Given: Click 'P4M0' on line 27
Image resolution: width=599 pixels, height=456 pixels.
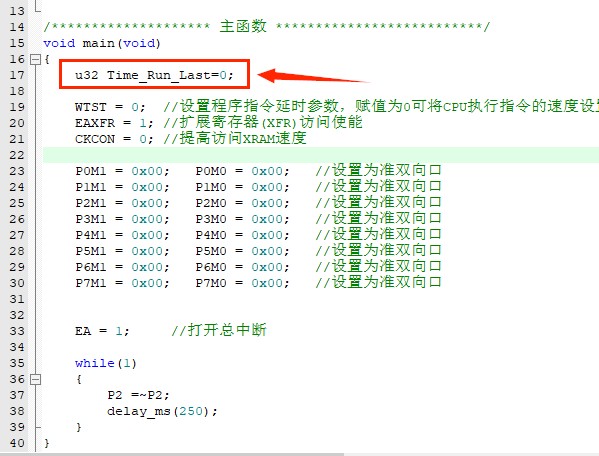Looking at the screenshot, I should click(211, 235).
